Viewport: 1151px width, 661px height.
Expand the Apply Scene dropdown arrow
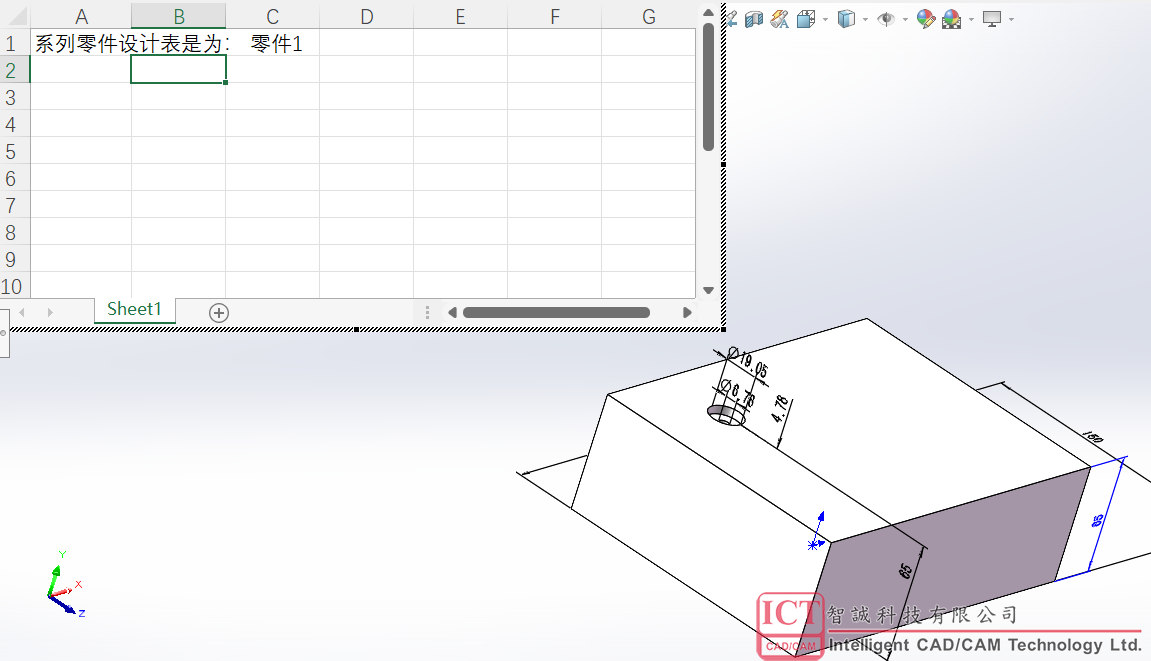coord(971,20)
